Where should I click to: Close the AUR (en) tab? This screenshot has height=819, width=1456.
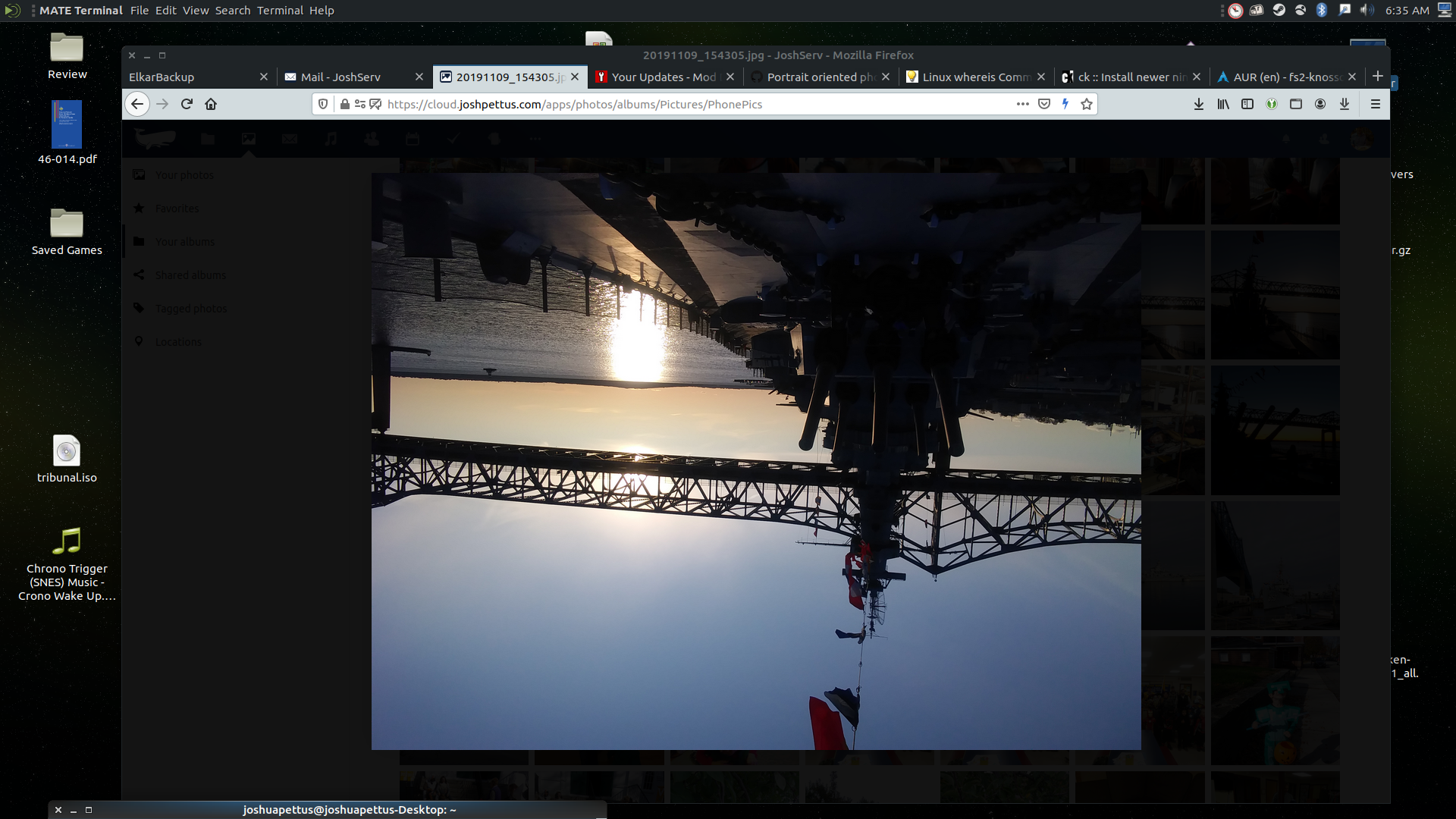[1352, 77]
